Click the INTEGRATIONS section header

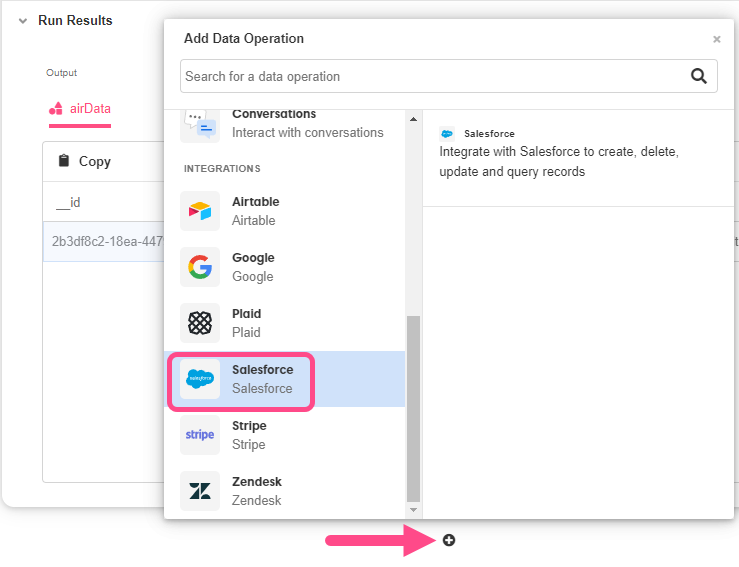coord(222,169)
